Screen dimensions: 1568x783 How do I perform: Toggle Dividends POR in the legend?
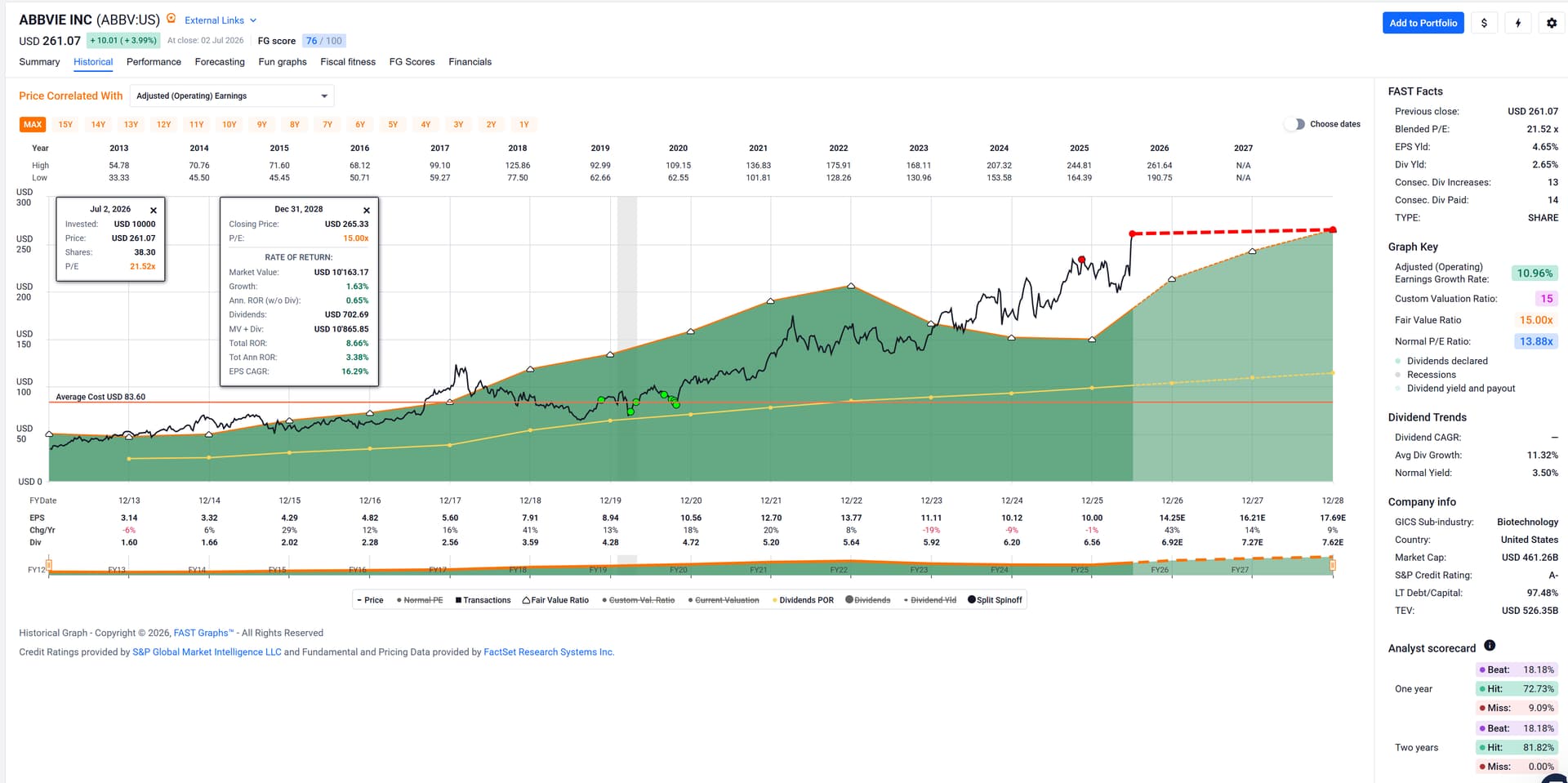803,600
